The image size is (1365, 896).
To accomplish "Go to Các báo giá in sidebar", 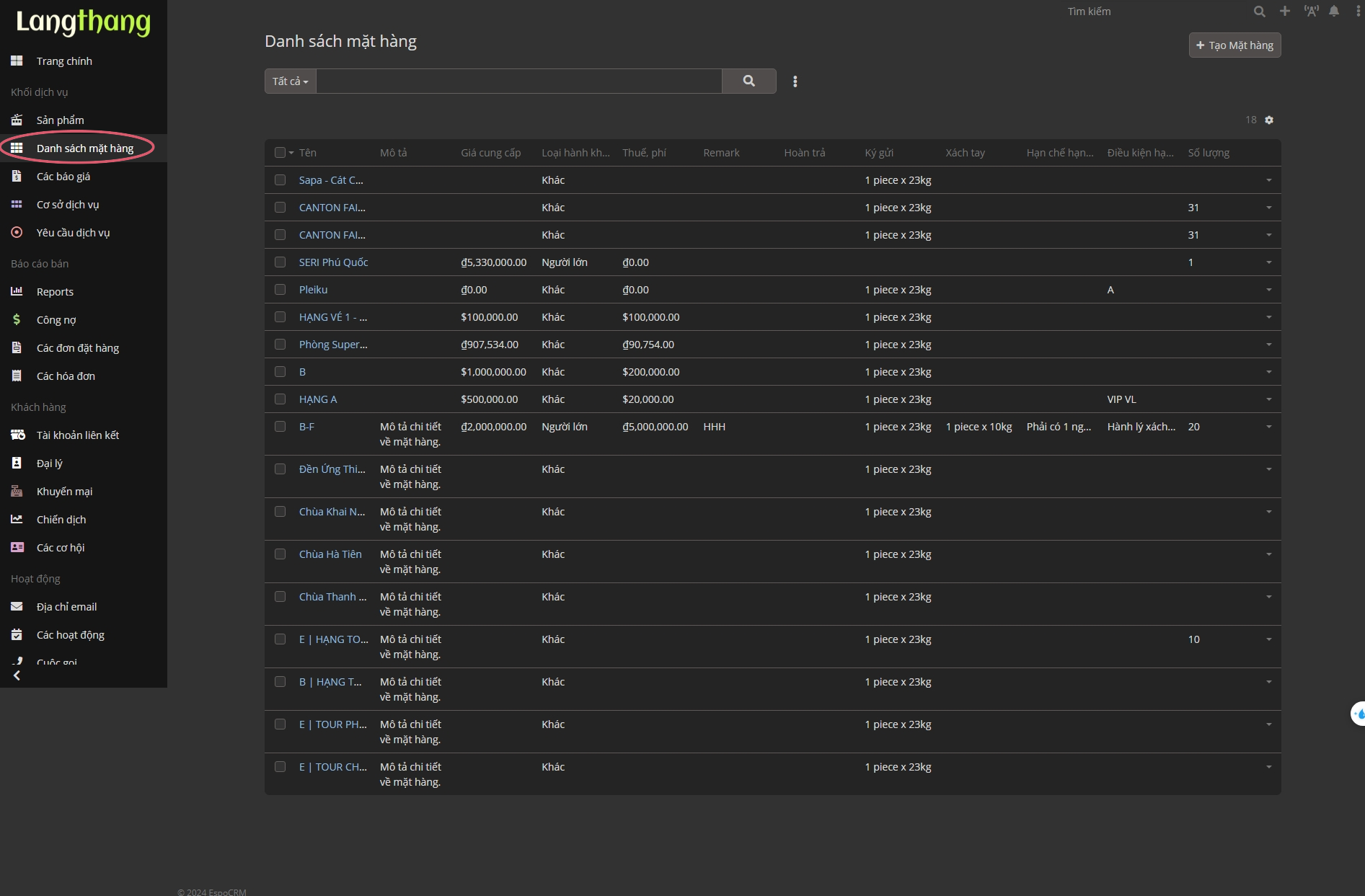I will point(63,177).
